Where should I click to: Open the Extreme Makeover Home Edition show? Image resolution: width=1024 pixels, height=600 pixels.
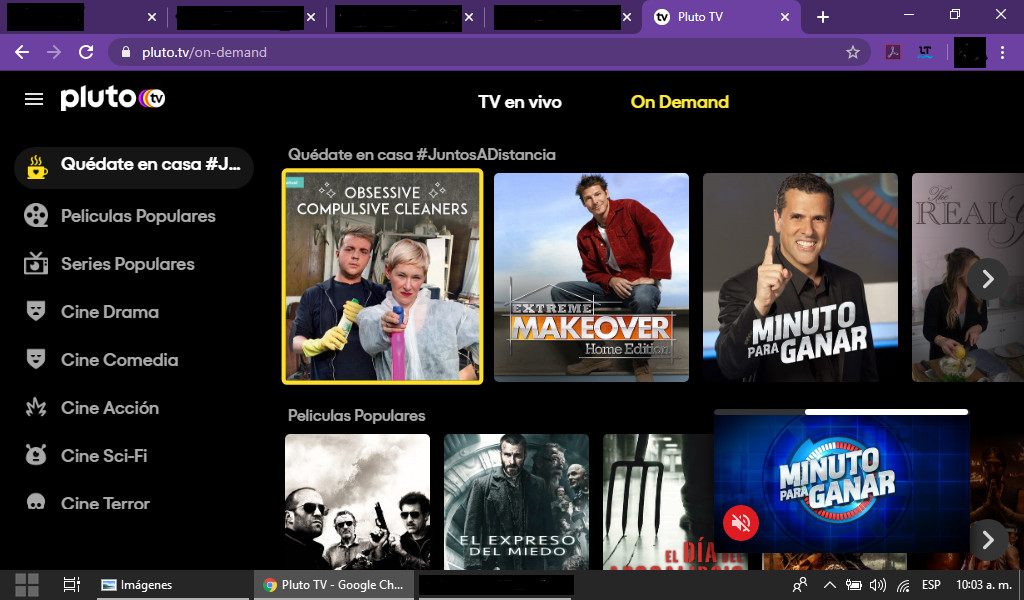pyautogui.click(x=591, y=277)
